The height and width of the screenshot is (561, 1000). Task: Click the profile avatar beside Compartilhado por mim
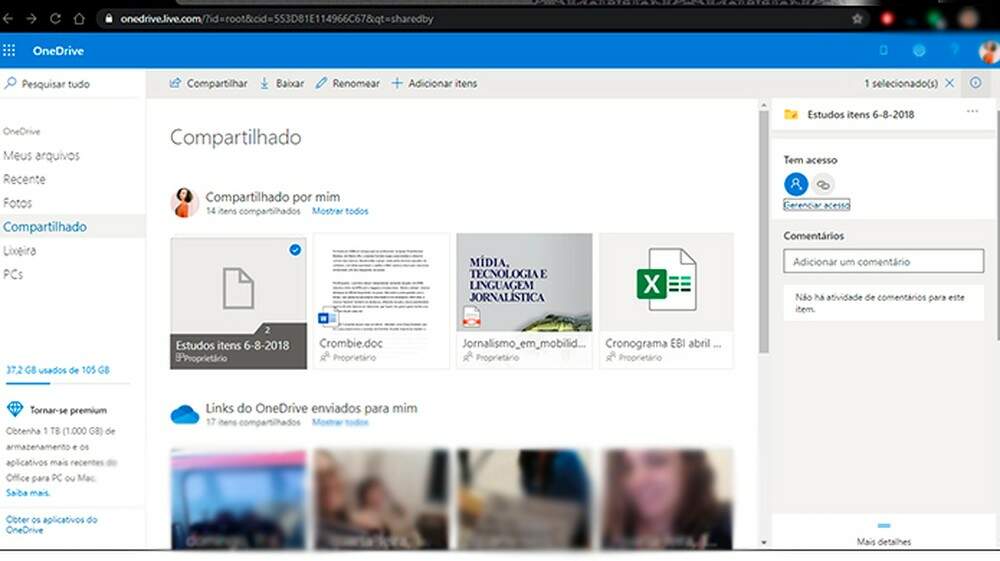coord(184,203)
